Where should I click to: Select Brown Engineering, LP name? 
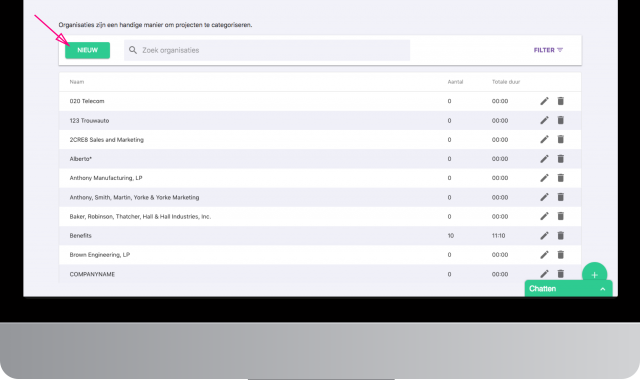(100, 255)
